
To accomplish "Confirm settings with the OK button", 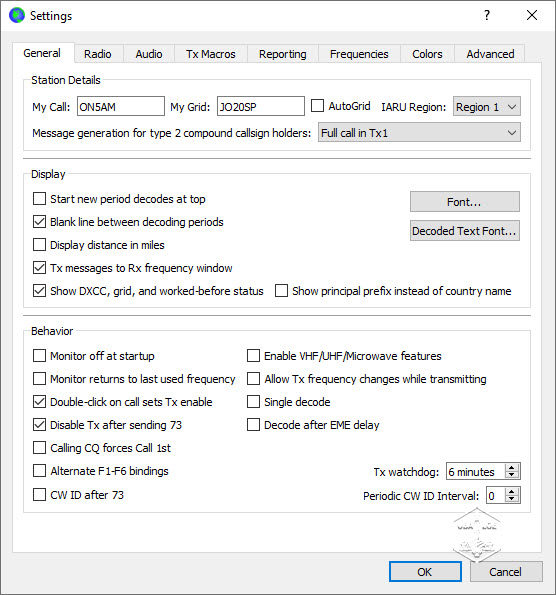I will pyautogui.click(x=425, y=571).
